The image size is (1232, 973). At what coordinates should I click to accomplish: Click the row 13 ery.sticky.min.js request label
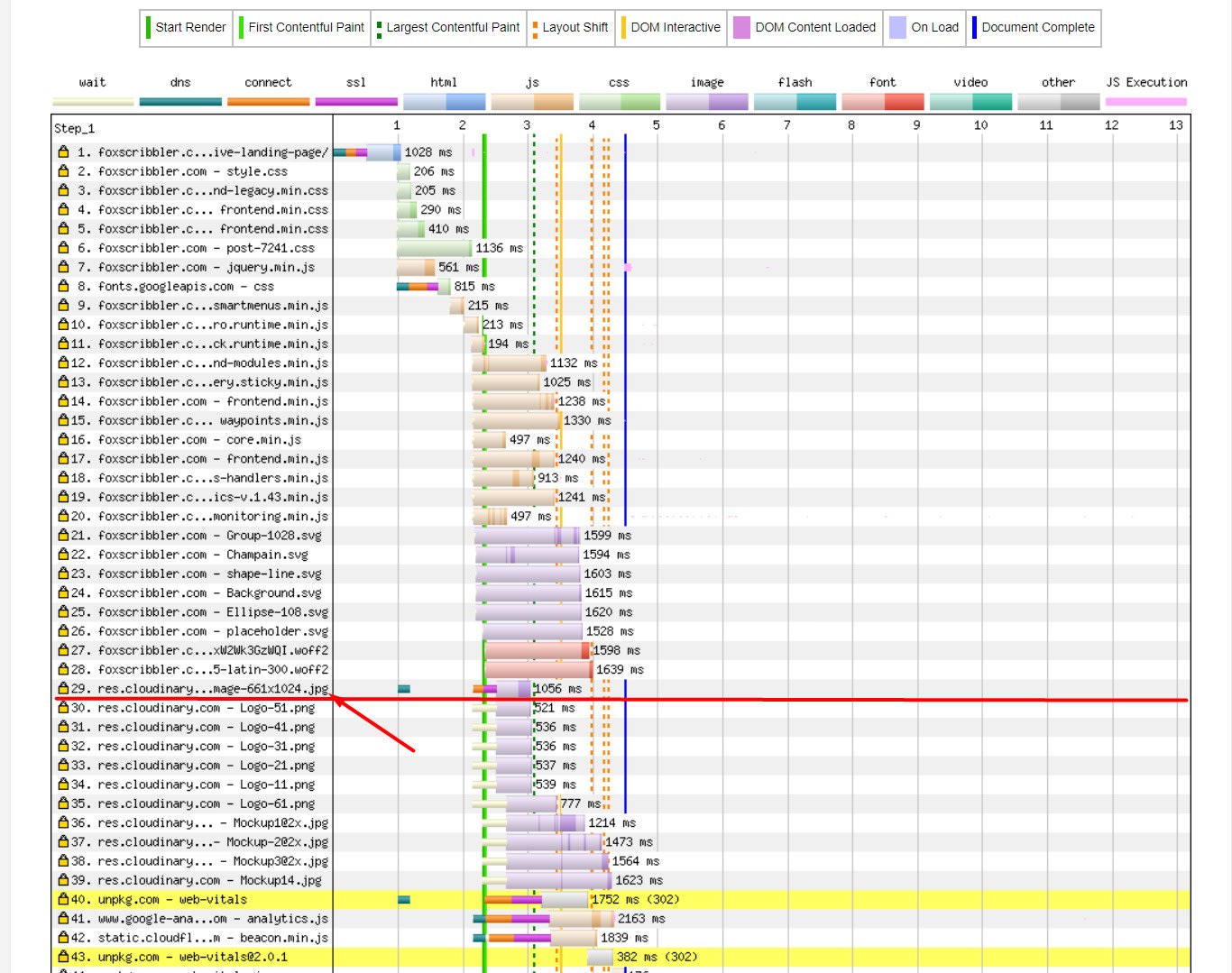click(x=213, y=381)
